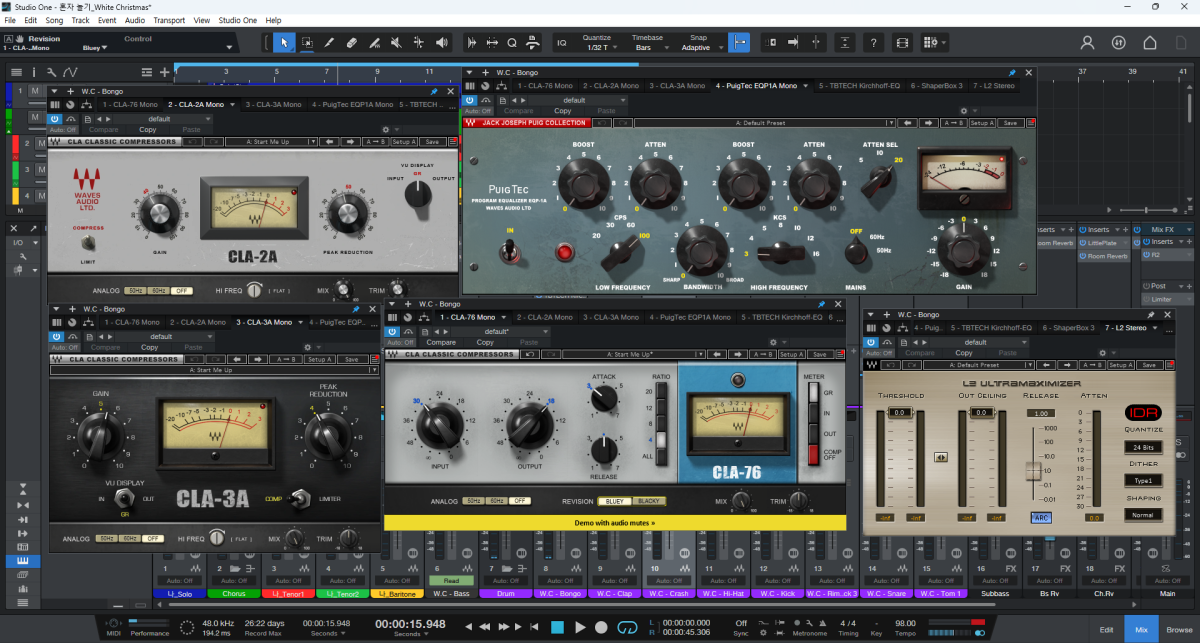Switch CLA-2A Compress/Limit toggle
This screenshot has height=643, width=1200.
(88, 242)
